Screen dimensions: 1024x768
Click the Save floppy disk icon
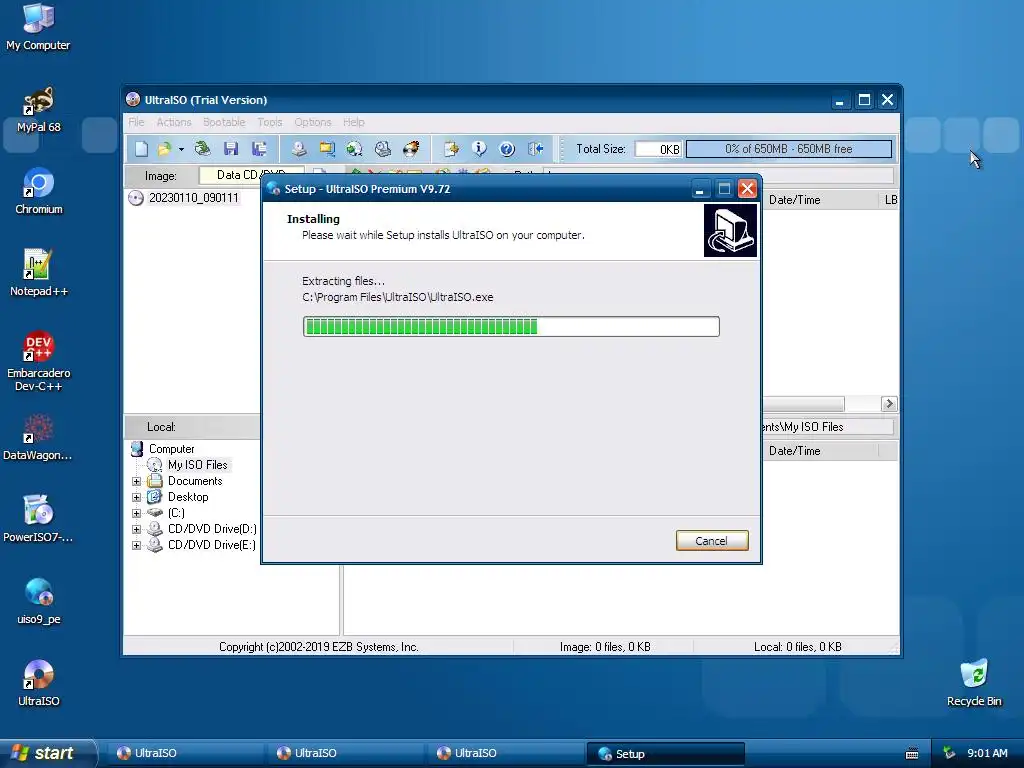point(231,149)
